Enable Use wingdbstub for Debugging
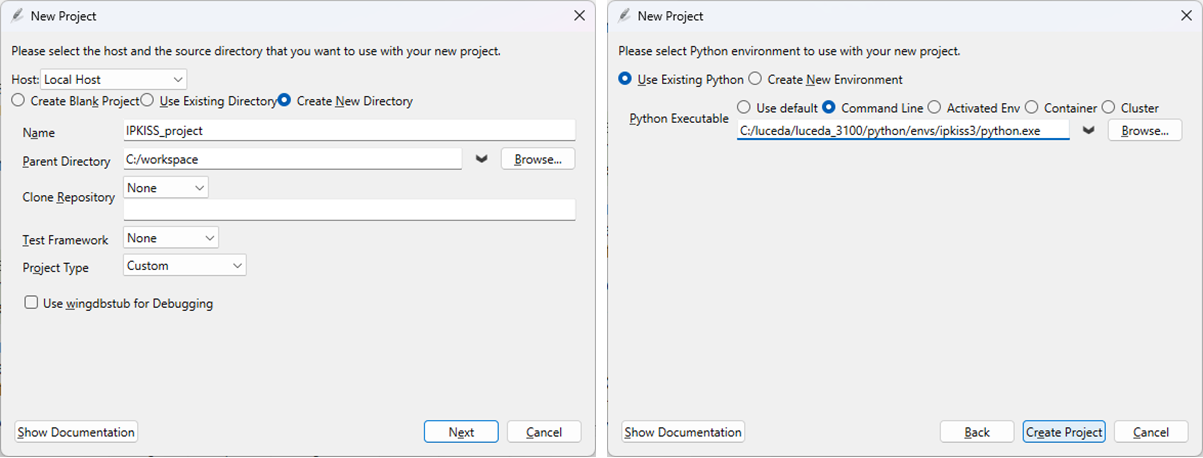1203x458 pixels. pyautogui.click(x=32, y=303)
